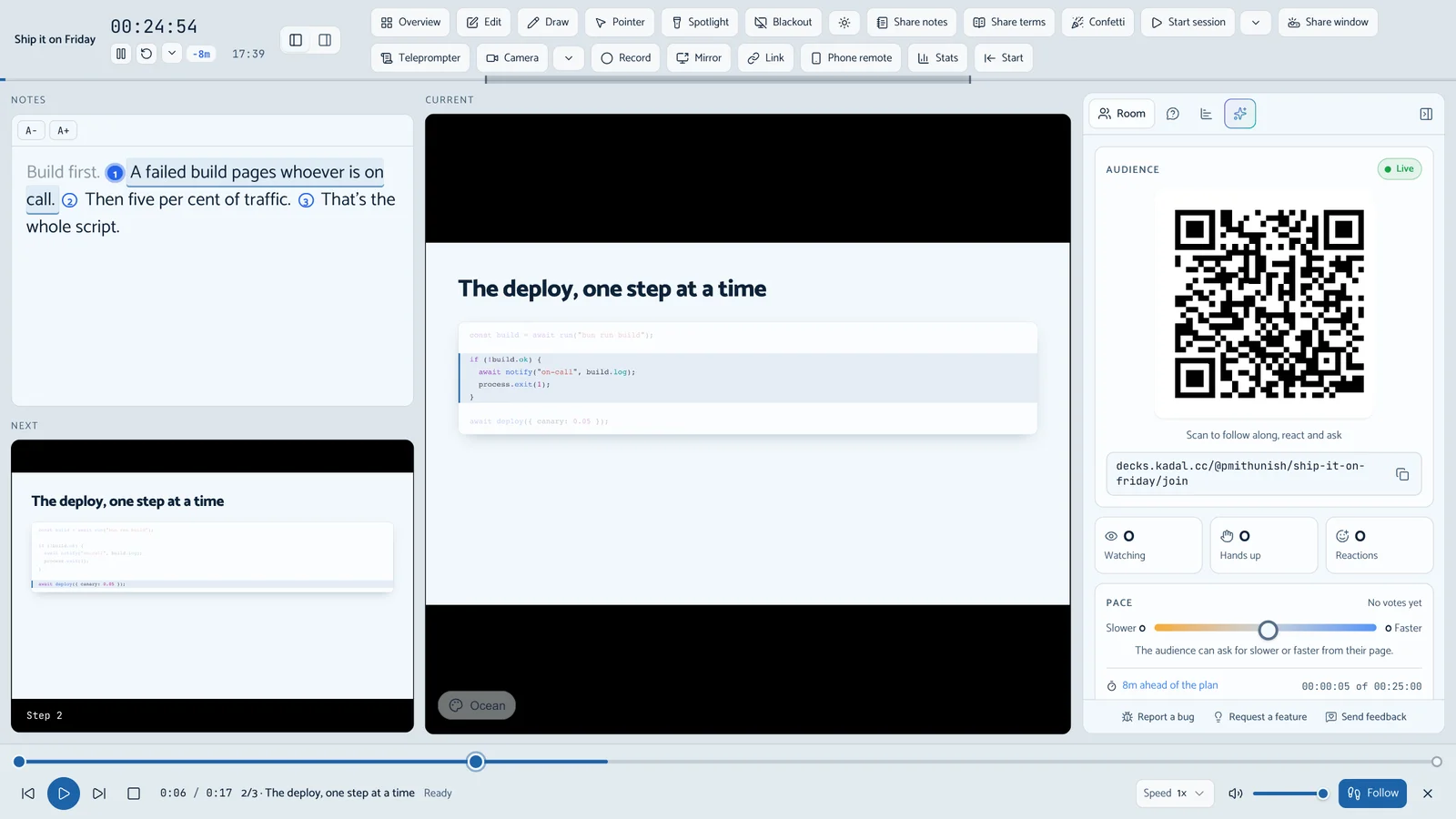Select the Room tab

[x=1122, y=114]
